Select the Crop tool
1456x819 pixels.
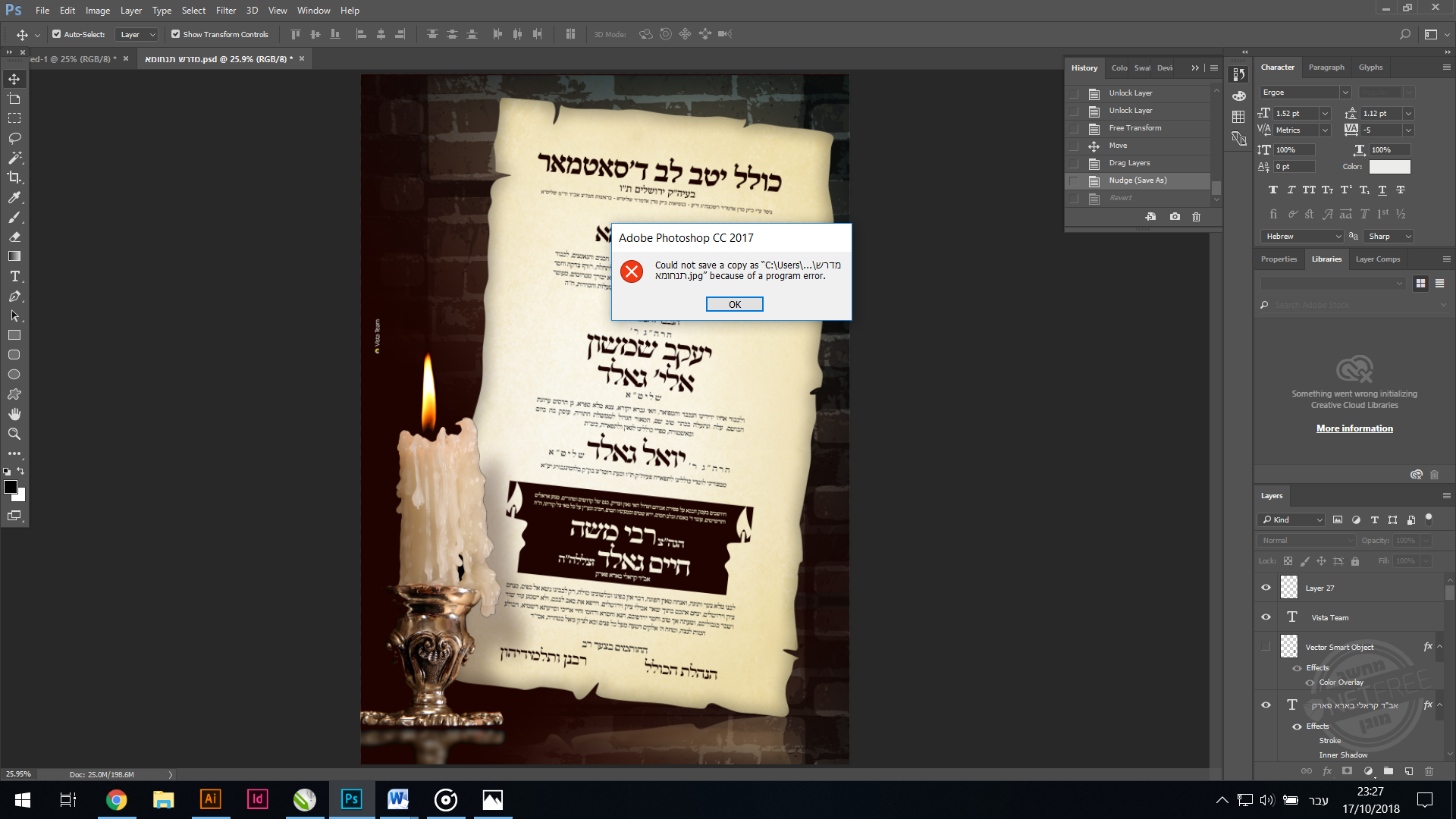click(14, 177)
